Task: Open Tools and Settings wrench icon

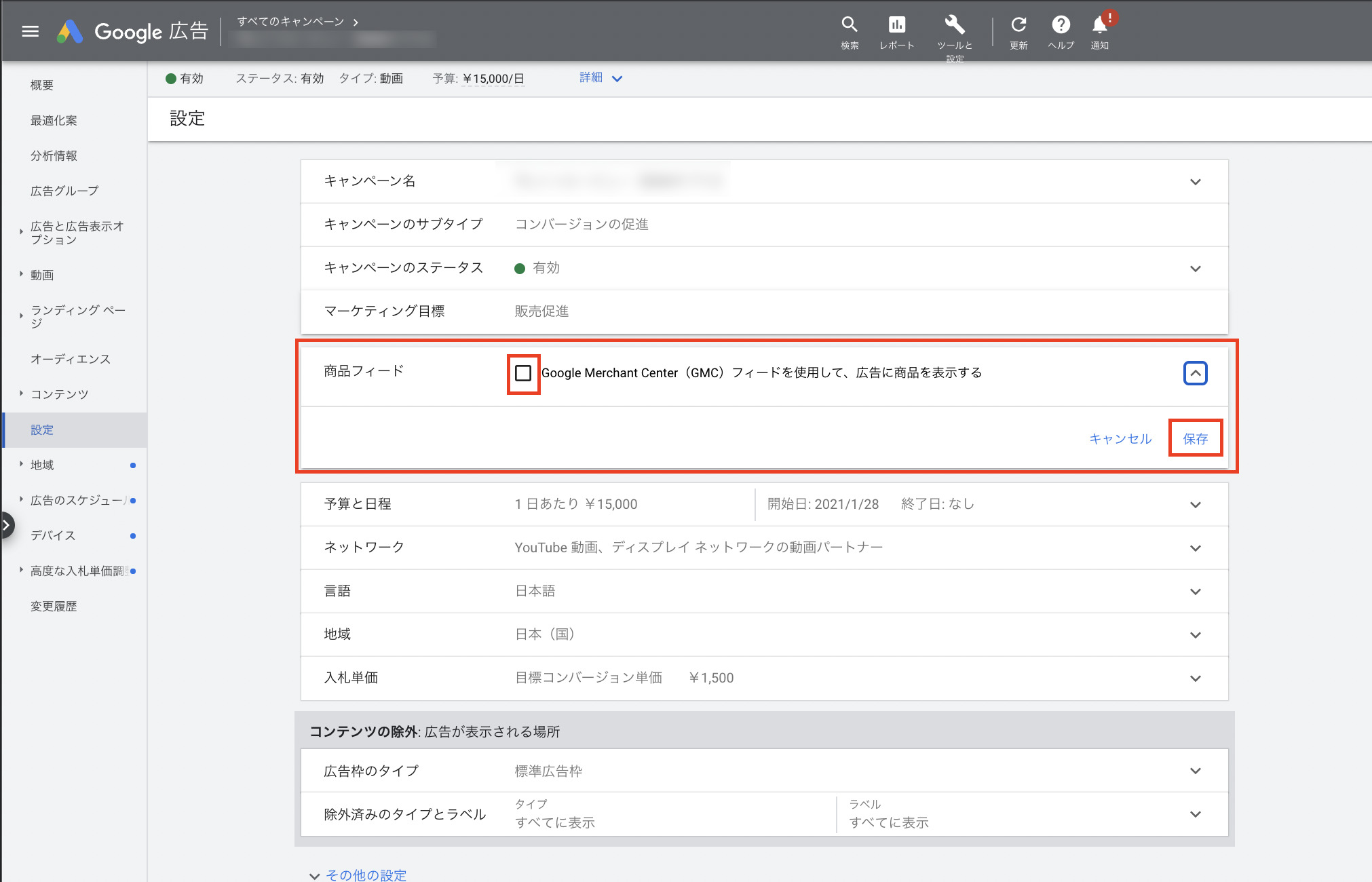Action: pos(954,25)
